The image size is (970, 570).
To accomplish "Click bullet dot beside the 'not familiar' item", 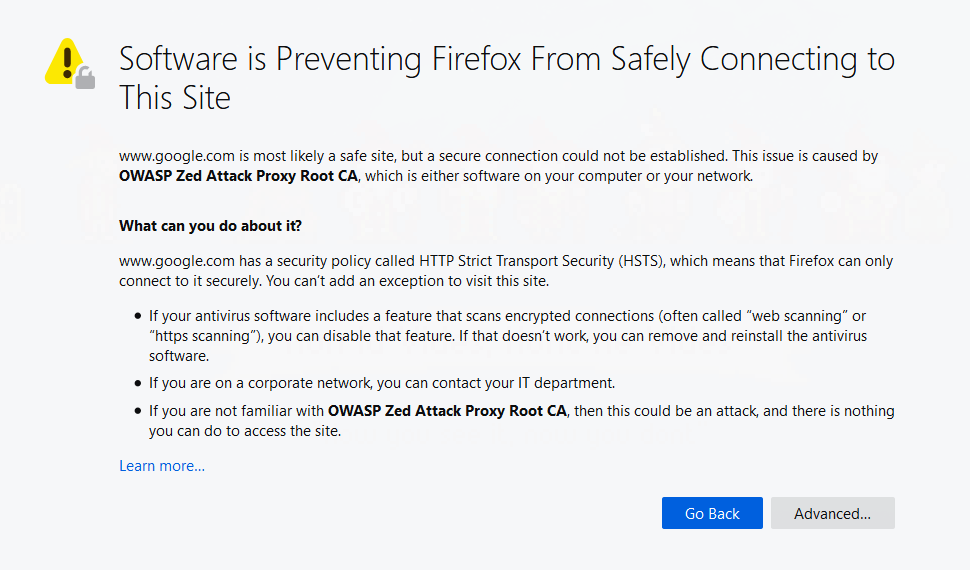I will click(x=137, y=411).
